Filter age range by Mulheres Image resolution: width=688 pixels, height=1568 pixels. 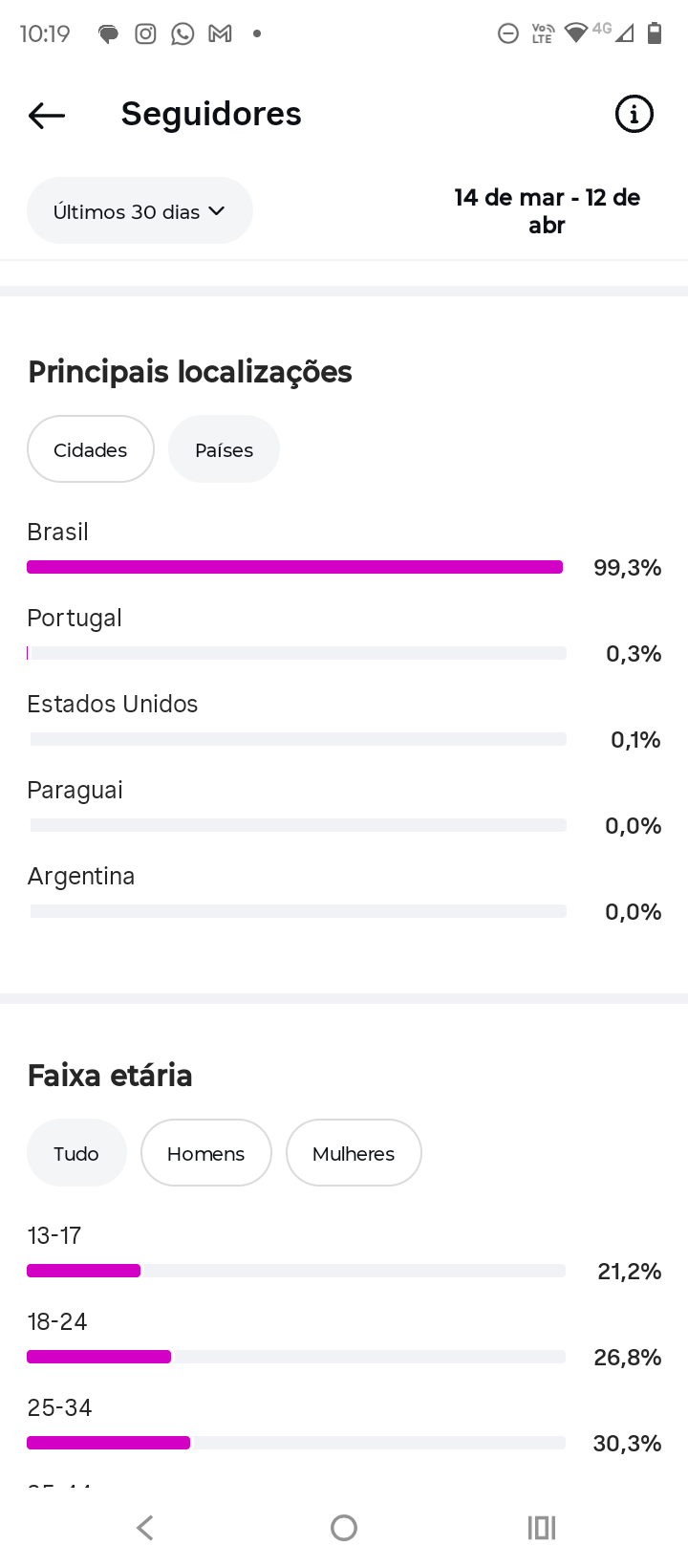pos(354,1153)
